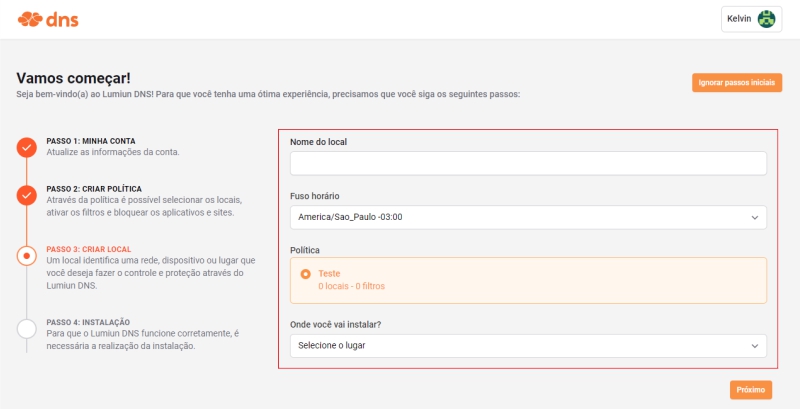Focus the Nome do local field
This screenshot has height=409, width=800.
tap(528, 163)
